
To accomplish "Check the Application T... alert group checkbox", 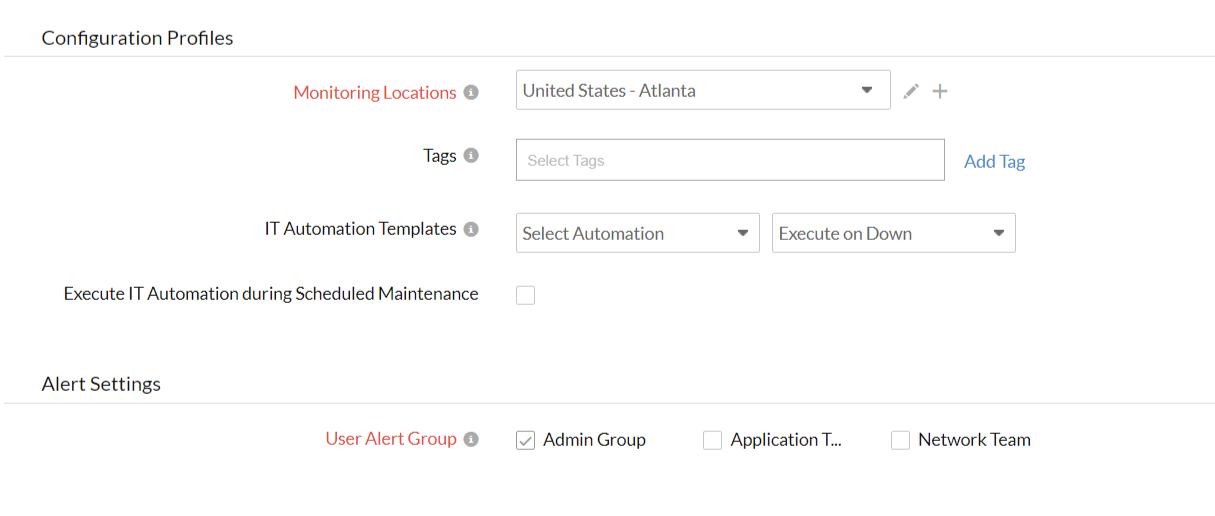I will point(712,440).
